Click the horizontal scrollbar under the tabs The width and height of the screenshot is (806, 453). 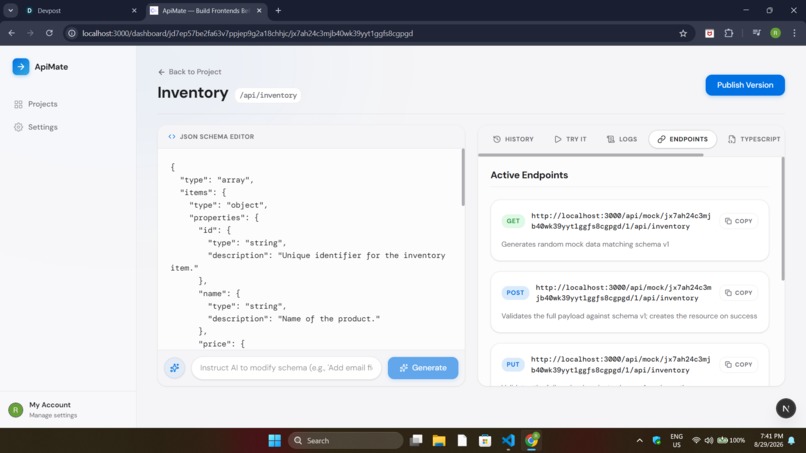(x=591, y=155)
